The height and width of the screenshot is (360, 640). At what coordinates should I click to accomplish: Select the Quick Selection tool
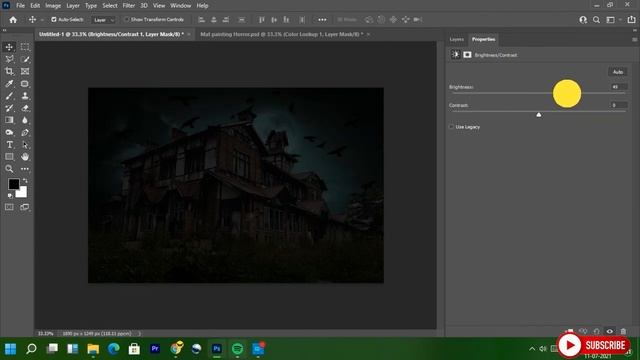click(25, 59)
